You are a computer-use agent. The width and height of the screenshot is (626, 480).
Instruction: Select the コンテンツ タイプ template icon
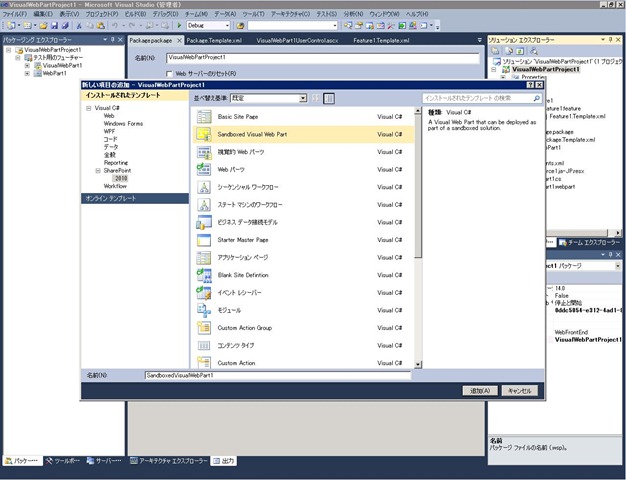204,345
